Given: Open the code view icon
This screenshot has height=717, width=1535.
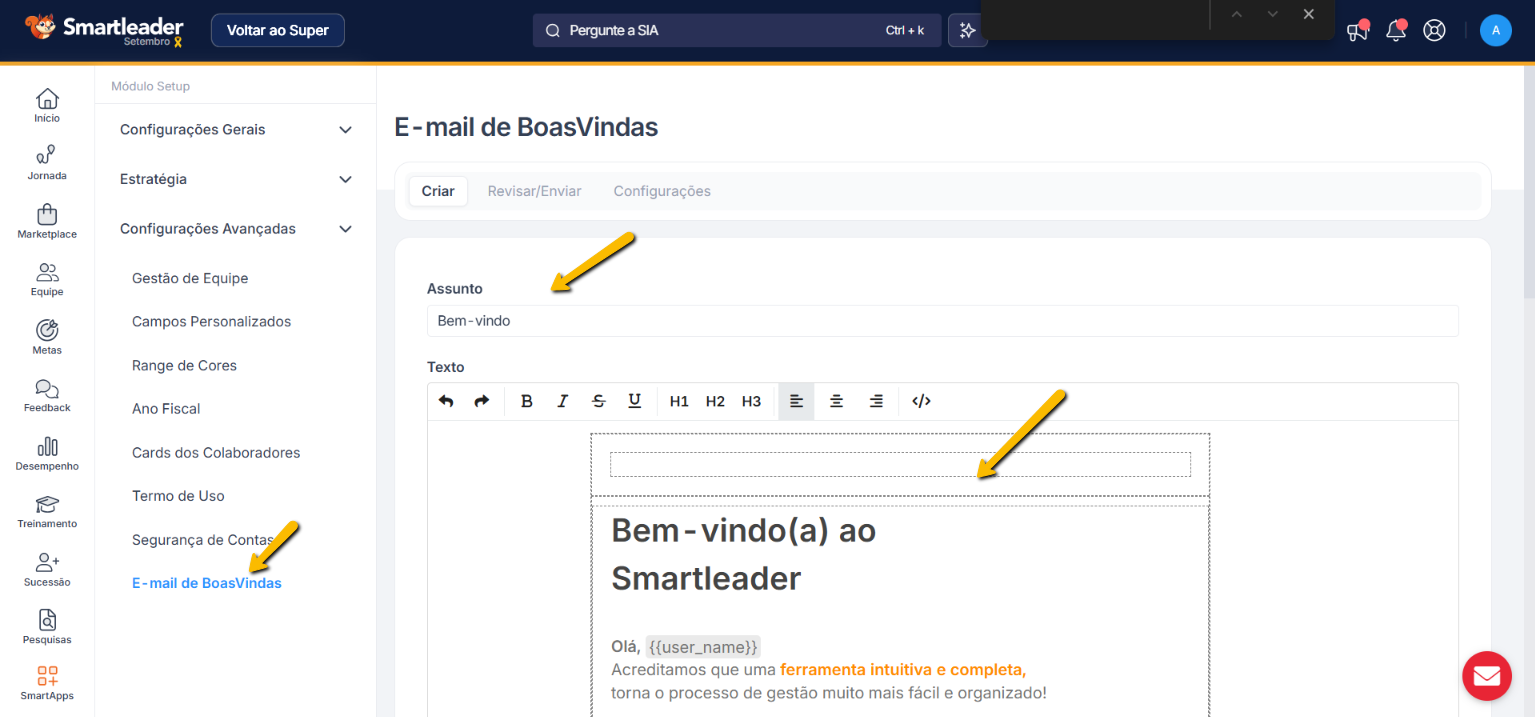Looking at the screenshot, I should click(x=921, y=401).
